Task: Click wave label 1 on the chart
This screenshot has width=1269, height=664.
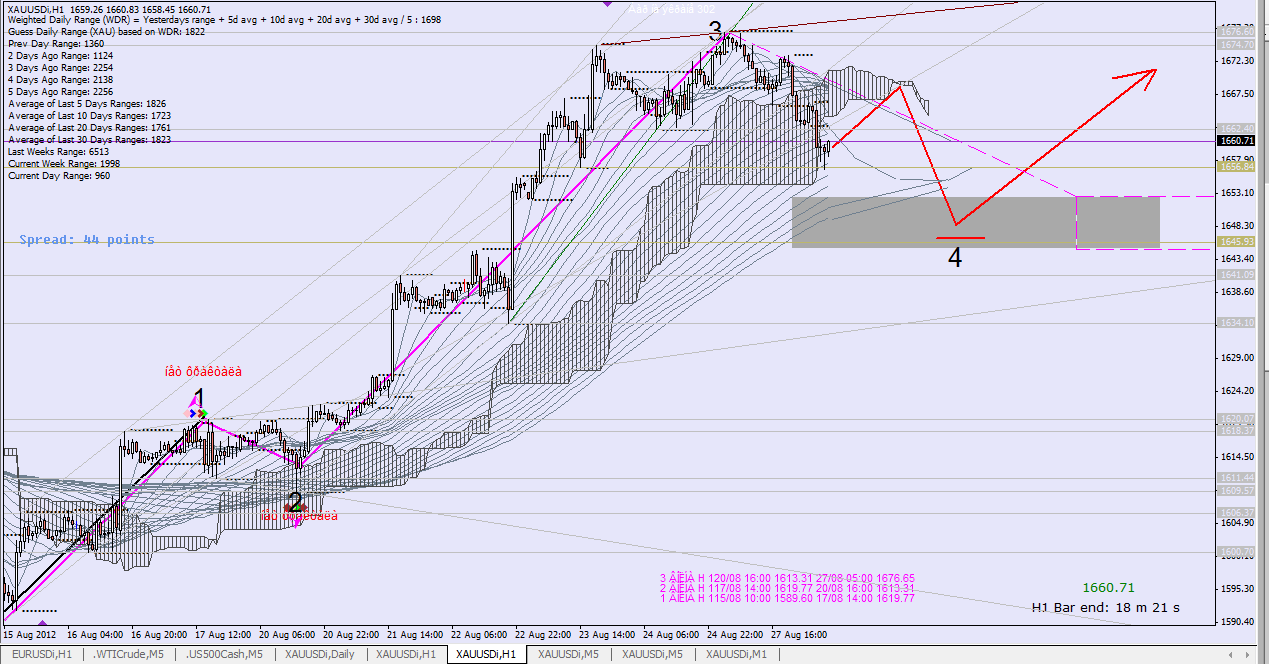Action: click(x=199, y=398)
